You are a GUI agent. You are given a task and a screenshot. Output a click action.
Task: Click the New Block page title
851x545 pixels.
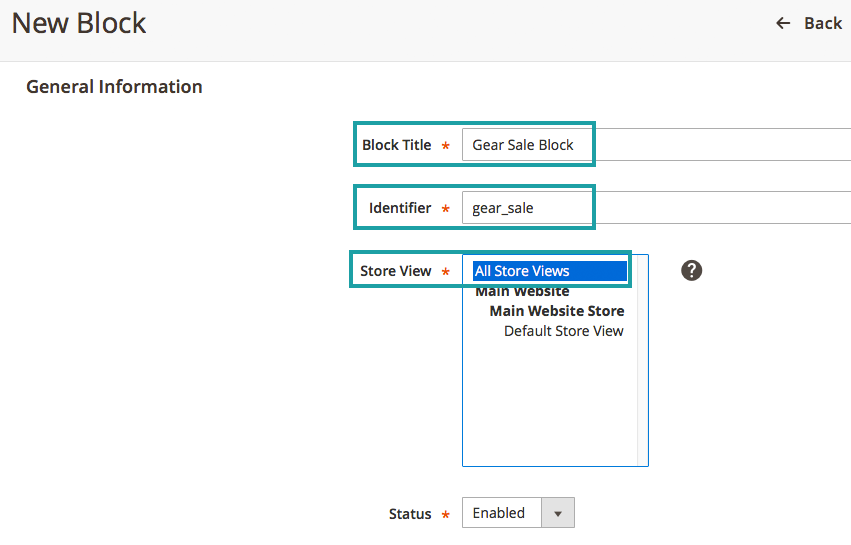[x=79, y=23]
